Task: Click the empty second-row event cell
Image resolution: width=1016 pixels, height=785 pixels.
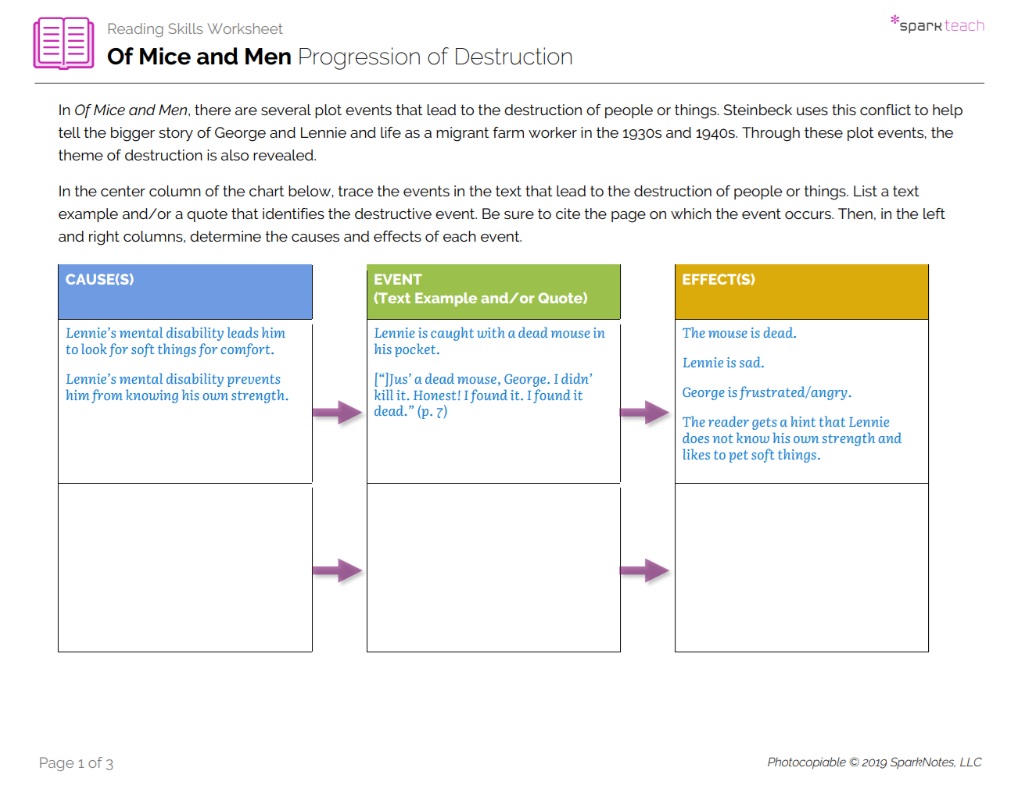Action: coord(493,568)
